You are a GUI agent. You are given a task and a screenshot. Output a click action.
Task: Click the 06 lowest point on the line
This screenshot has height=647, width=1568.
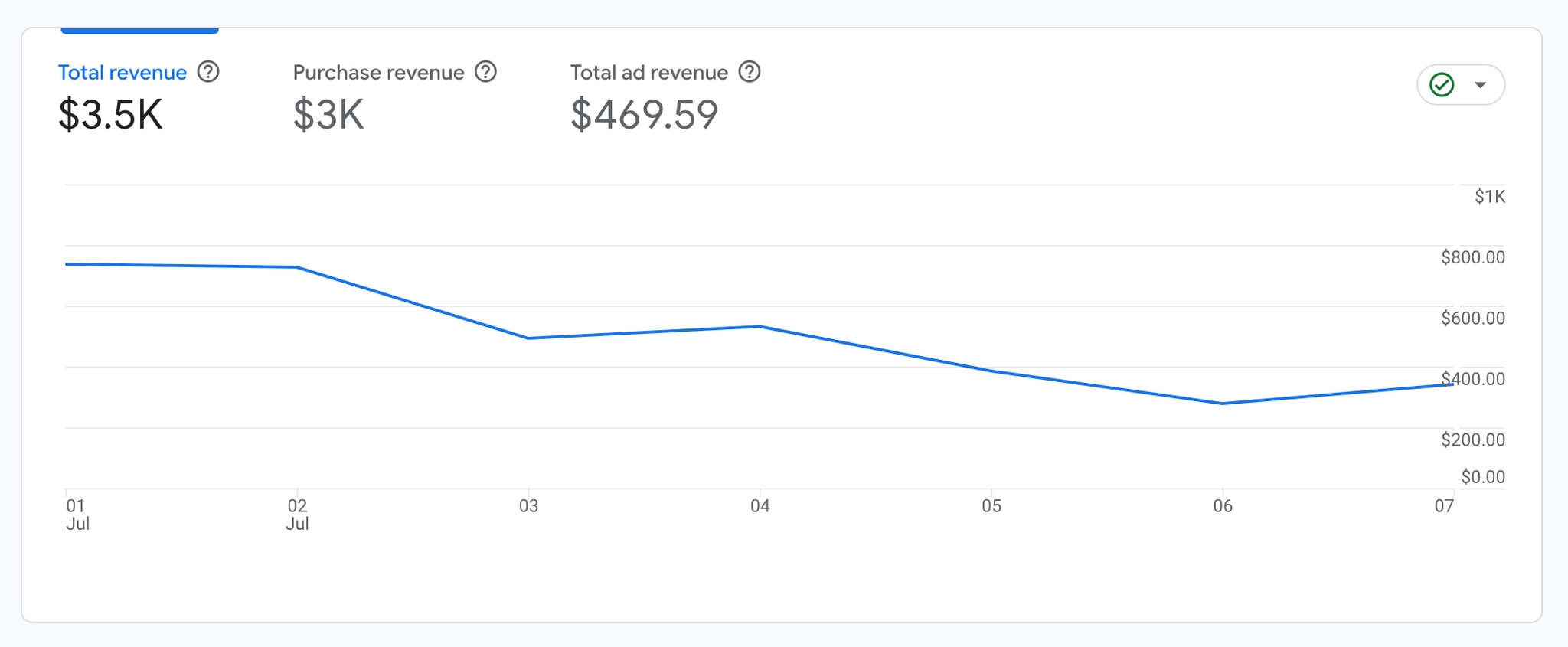[1223, 404]
